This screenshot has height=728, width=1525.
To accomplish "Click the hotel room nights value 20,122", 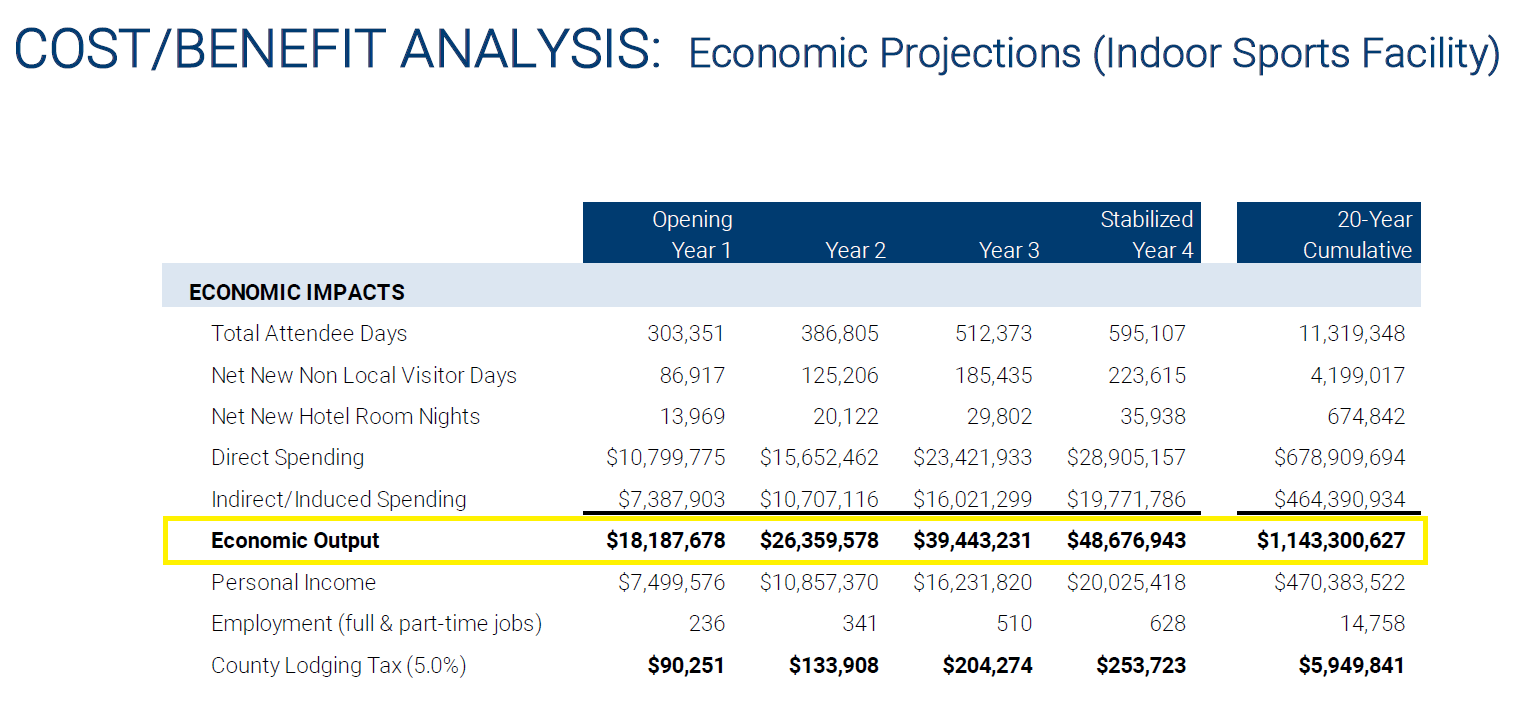I will tap(846, 416).
